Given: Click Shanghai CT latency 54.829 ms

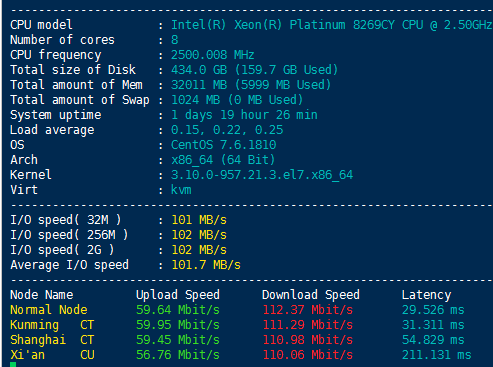Looking at the screenshot, I should pyautogui.click(x=433, y=340).
